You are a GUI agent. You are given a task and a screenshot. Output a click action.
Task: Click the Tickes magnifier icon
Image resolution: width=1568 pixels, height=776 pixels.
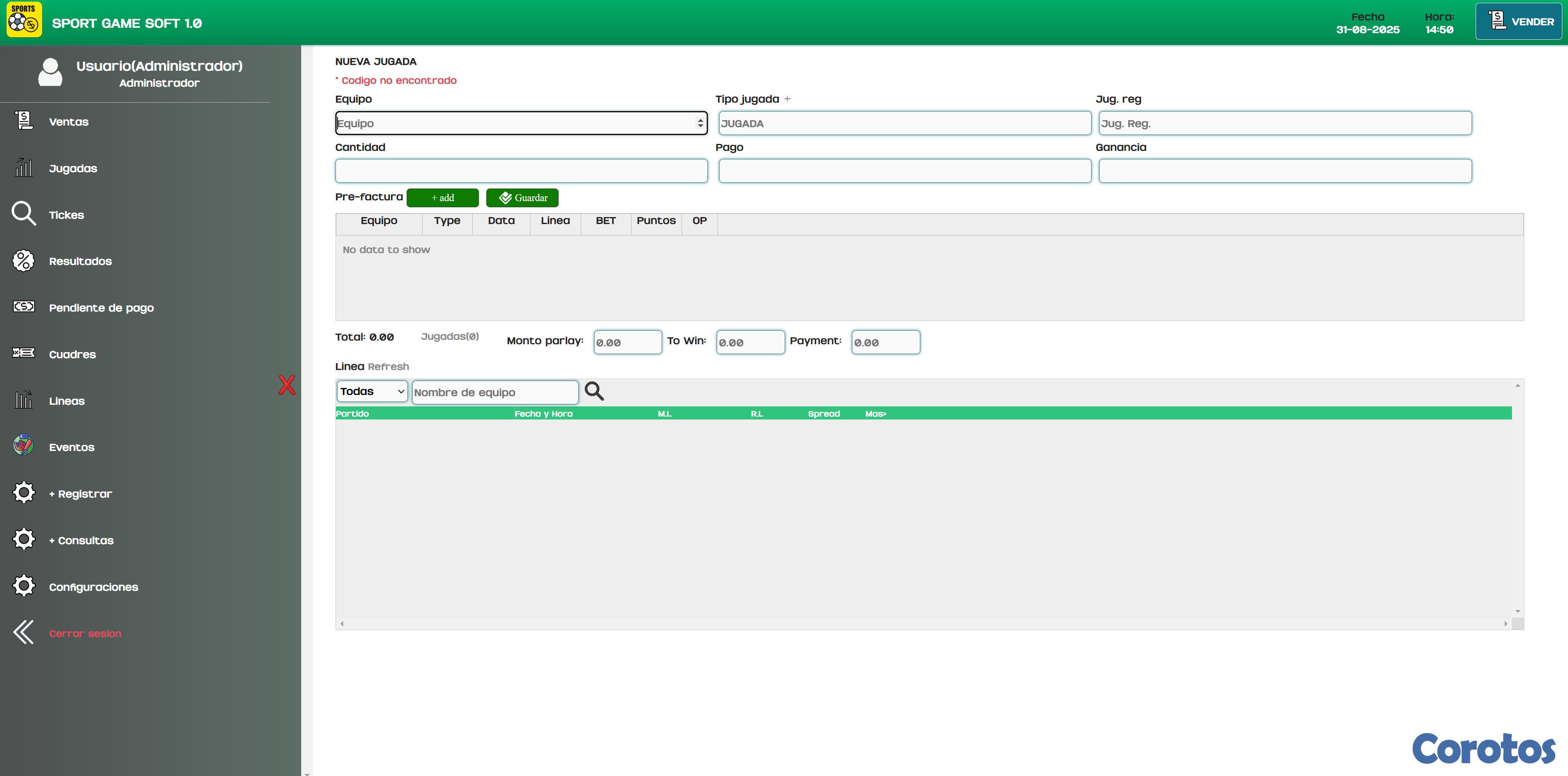click(x=24, y=214)
